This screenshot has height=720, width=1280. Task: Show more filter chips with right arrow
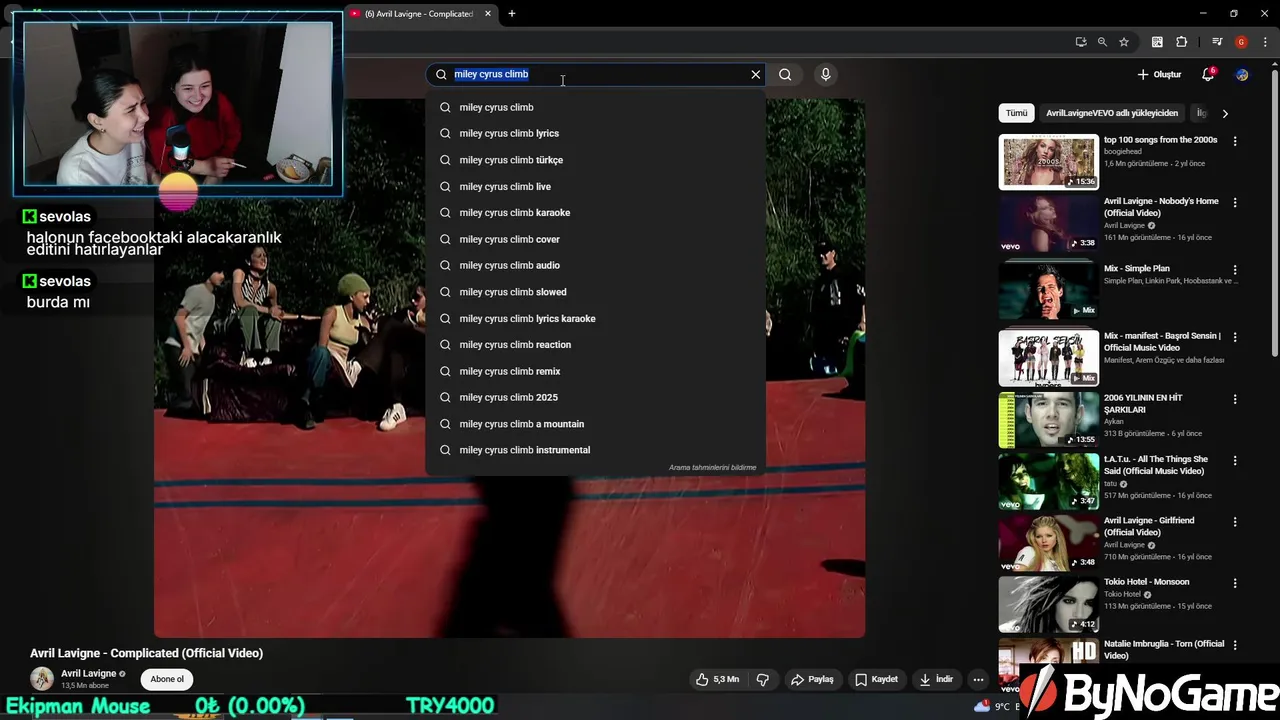pyautogui.click(x=1225, y=113)
